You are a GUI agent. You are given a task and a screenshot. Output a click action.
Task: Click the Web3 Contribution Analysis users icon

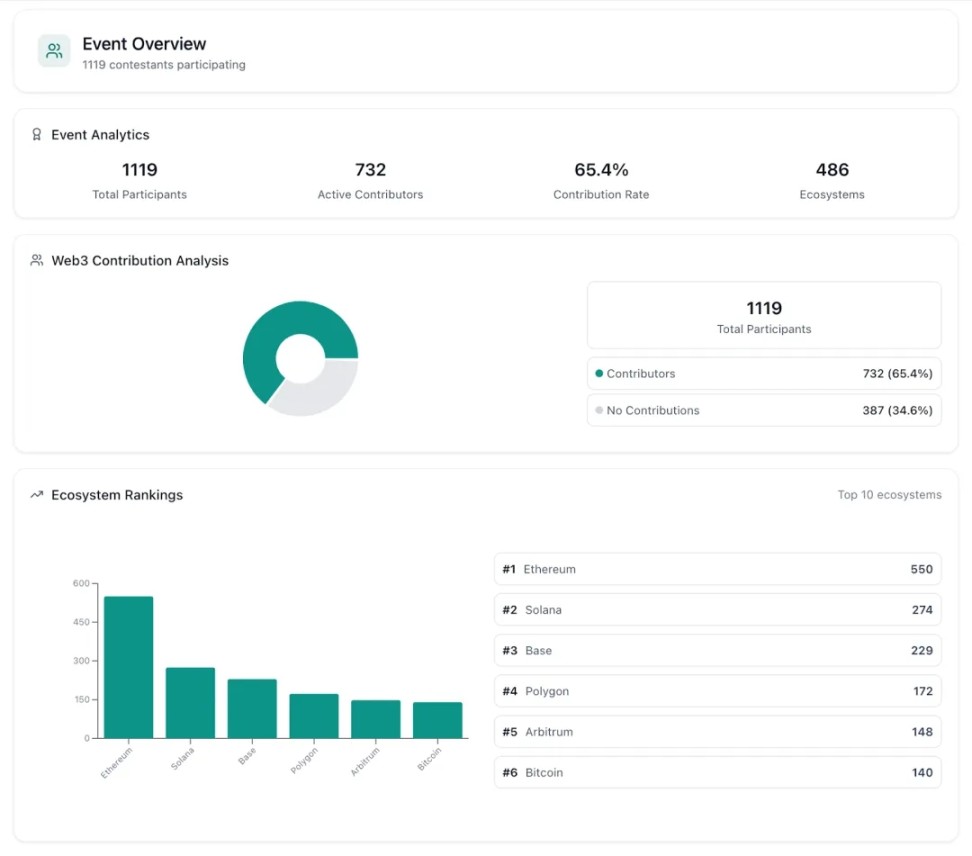pos(37,261)
